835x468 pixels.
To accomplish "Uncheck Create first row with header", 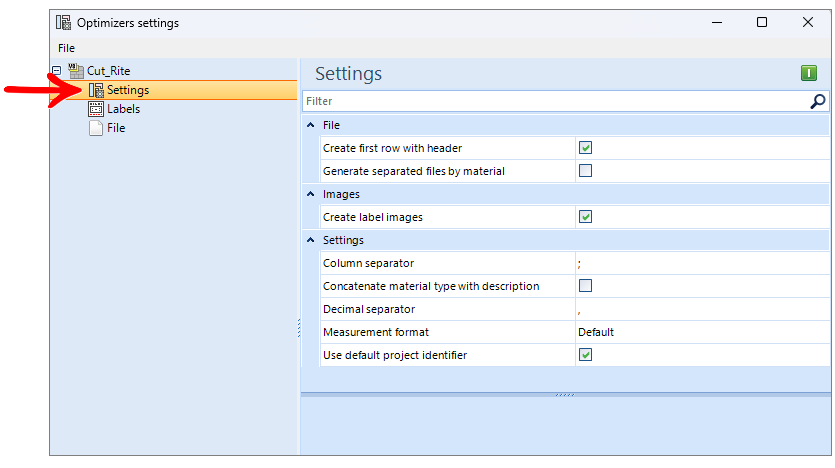I will [585, 148].
